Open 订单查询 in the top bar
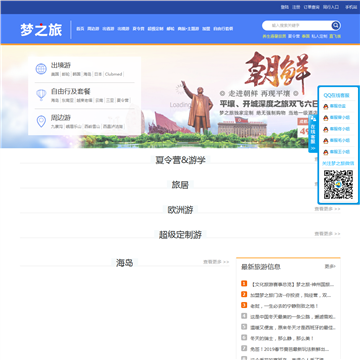The height and width of the screenshot is (360, 360). (311, 7)
